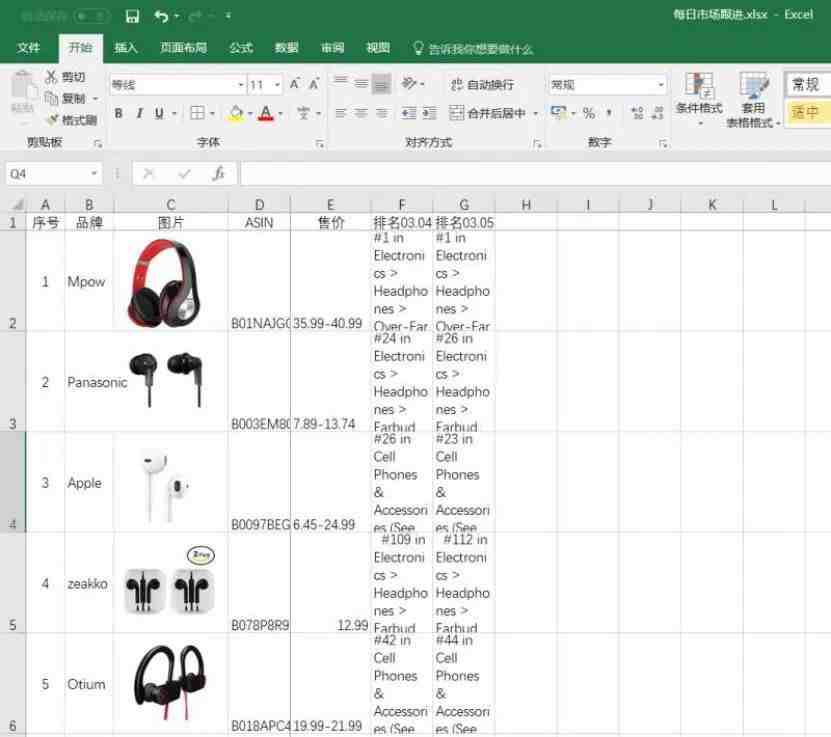Open 条件格式 conditional formatting
This screenshot has height=737, width=831.
coord(699,98)
